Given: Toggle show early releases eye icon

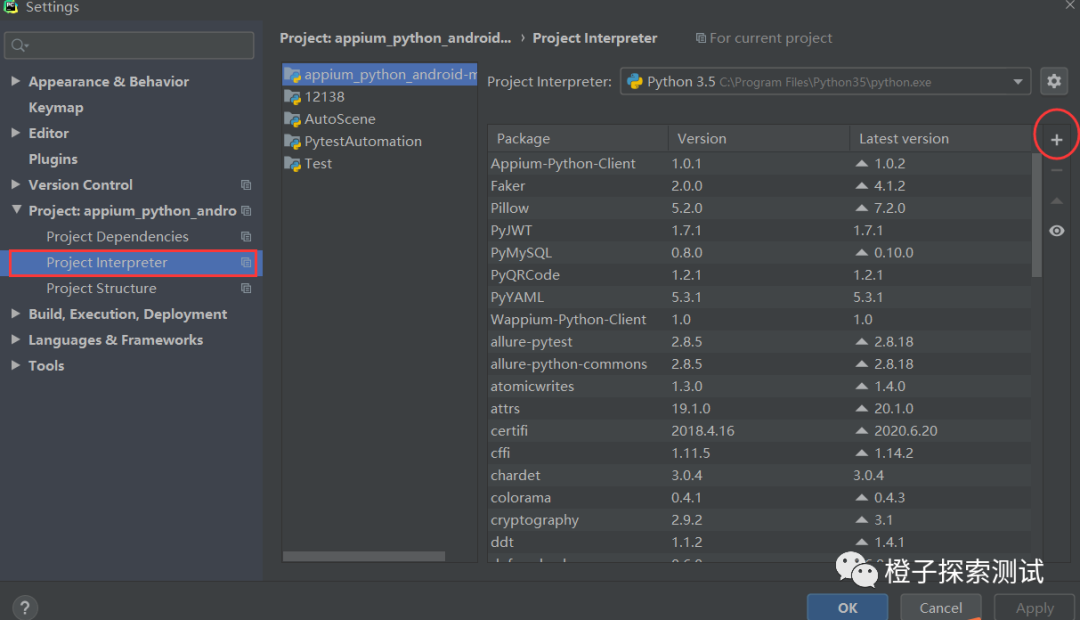Looking at the screenshot, I should pos(1057,231).
